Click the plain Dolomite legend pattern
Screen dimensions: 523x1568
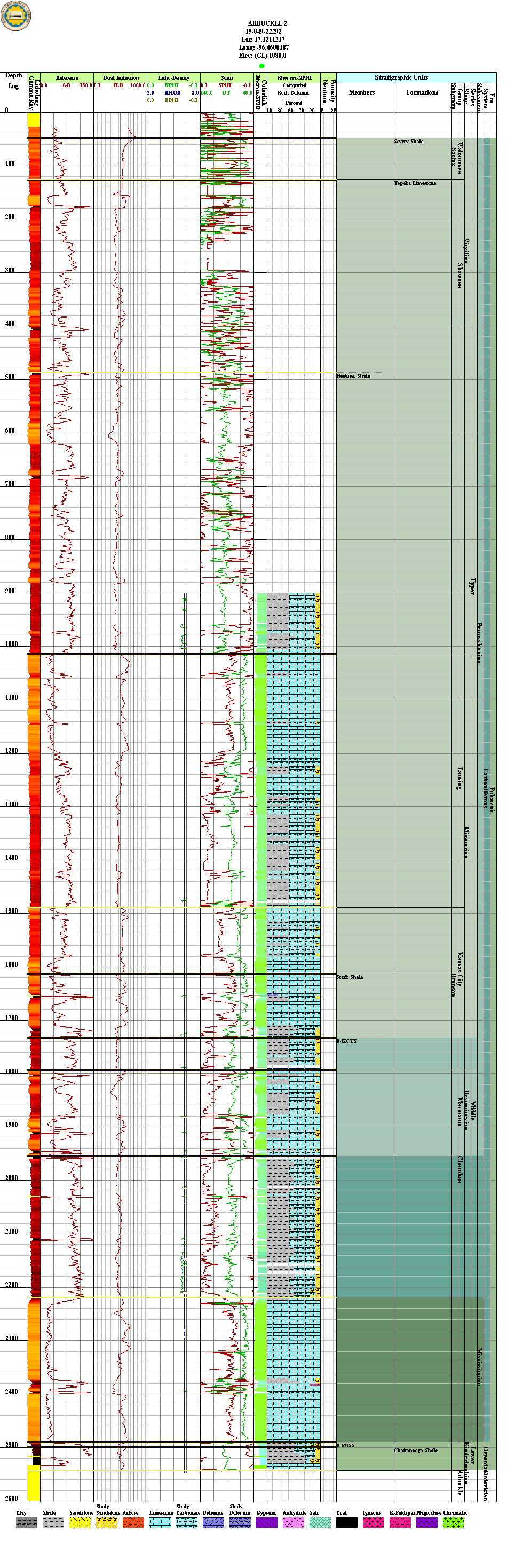(x=213, y=1523)
